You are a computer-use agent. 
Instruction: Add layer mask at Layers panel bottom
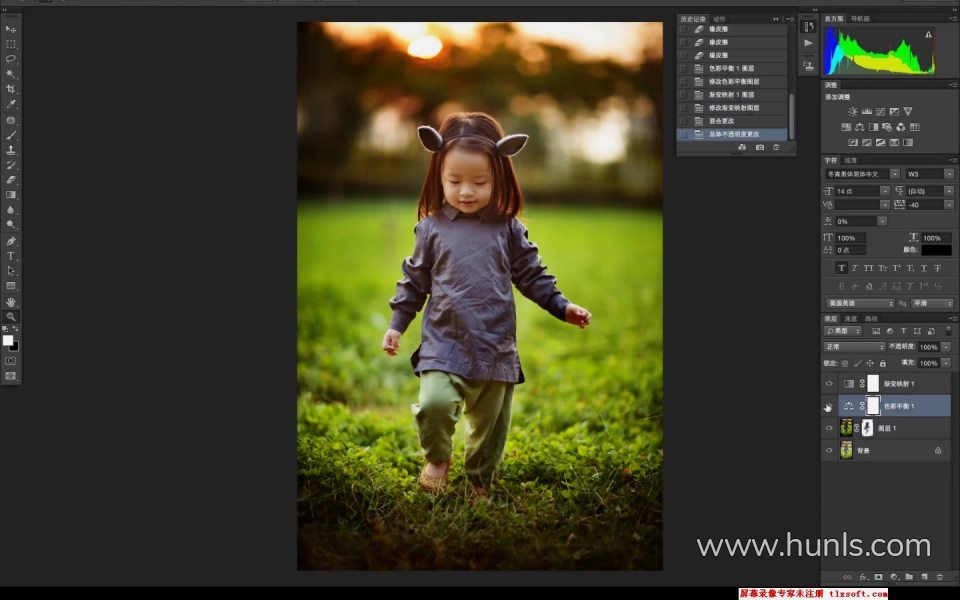tap(879, 577)
